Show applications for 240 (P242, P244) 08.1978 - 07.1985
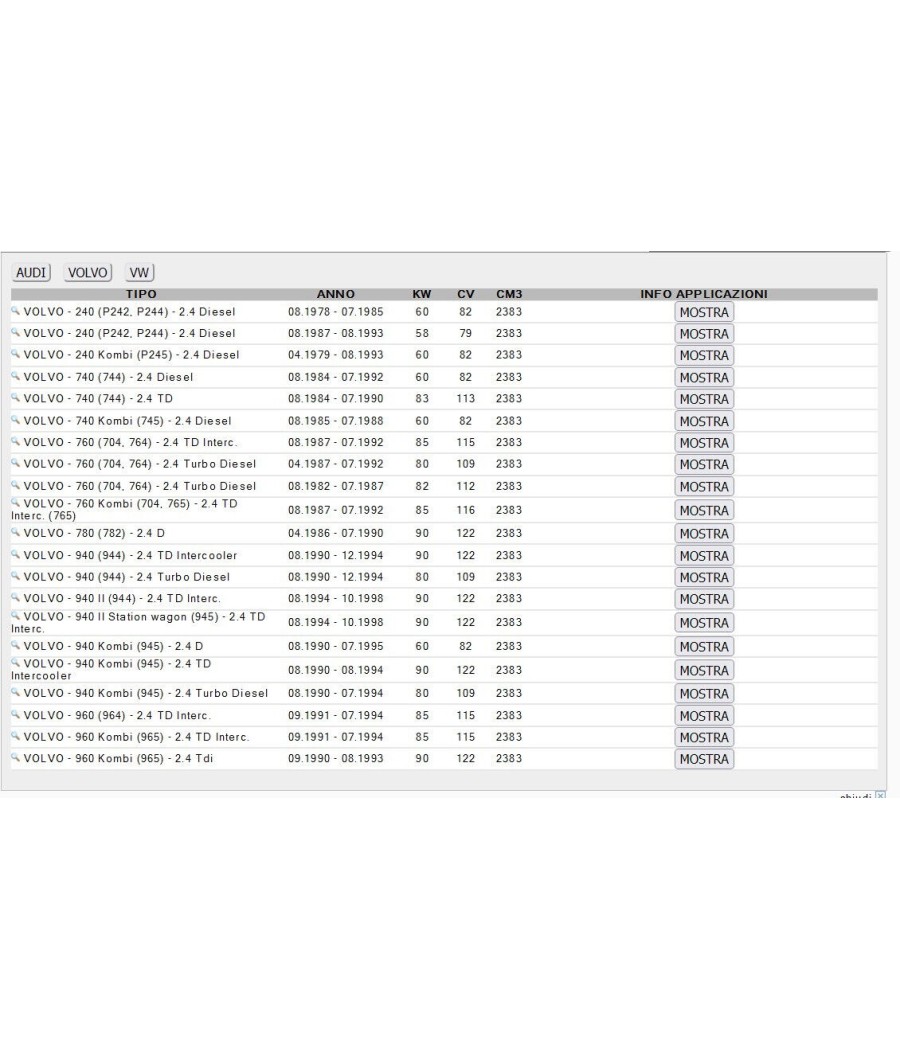This screenshot has height=1050, width=900. click(x=704, y=312)
